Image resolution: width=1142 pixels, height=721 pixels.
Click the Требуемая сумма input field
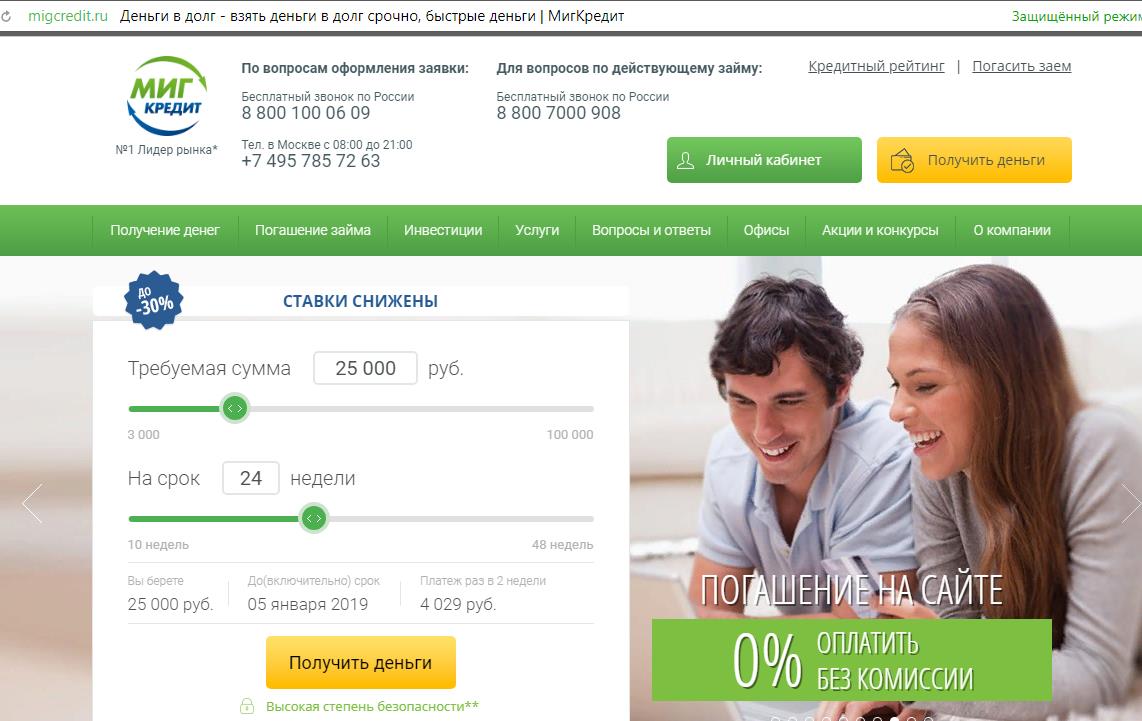[x=365, y=368]
